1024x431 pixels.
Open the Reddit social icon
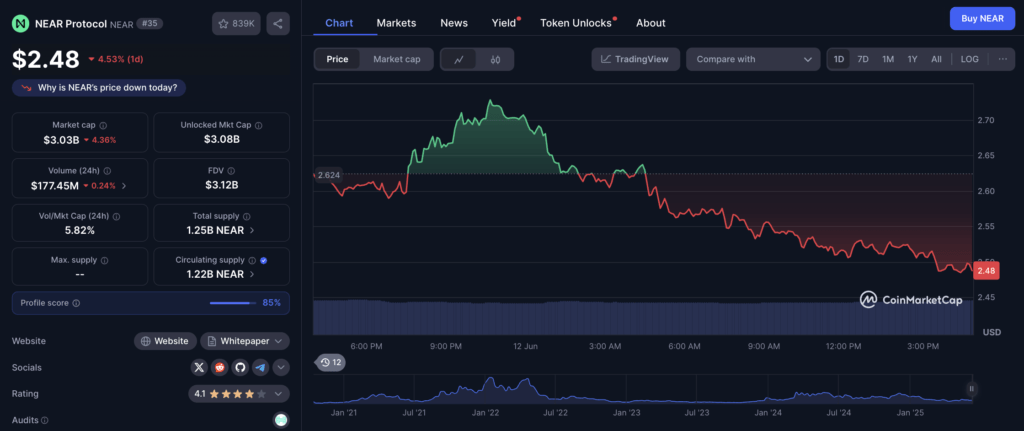[219, 368]
